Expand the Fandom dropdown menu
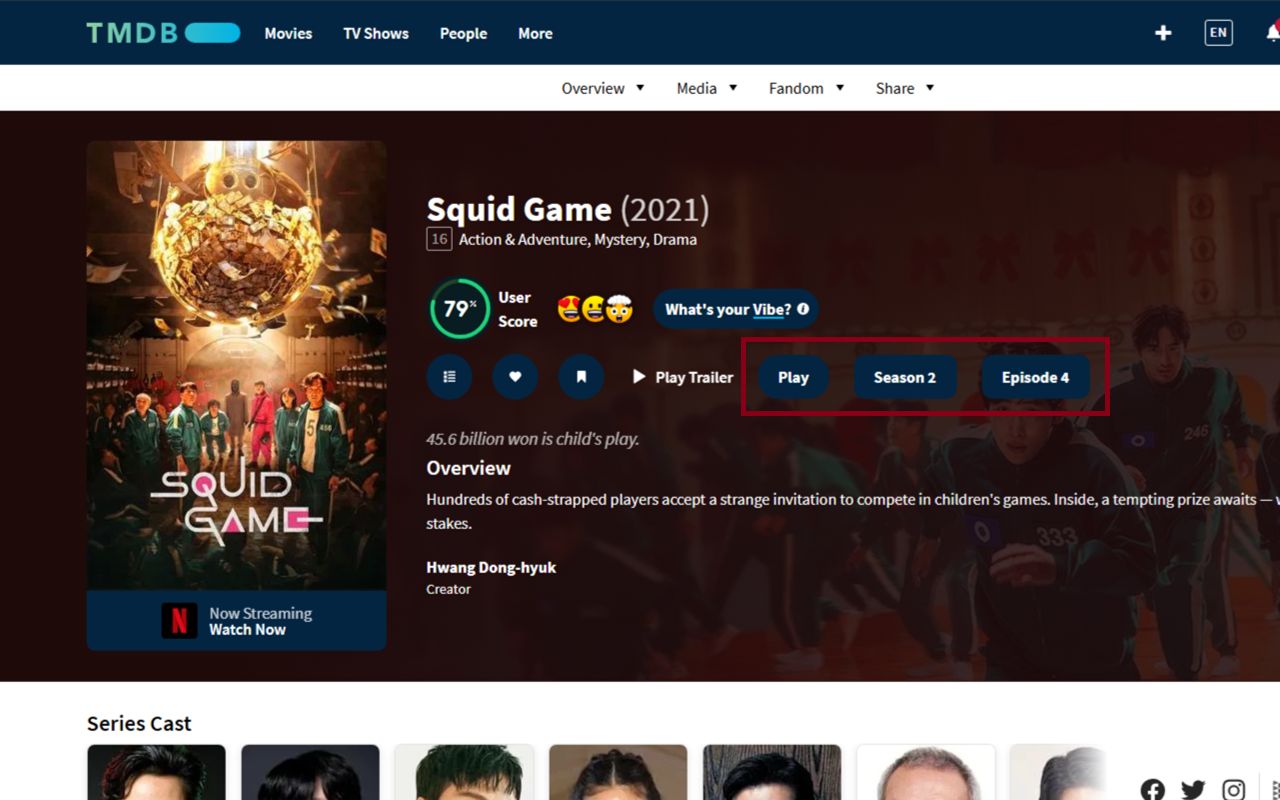This screenshot has width=1280, height=800. 807,88
